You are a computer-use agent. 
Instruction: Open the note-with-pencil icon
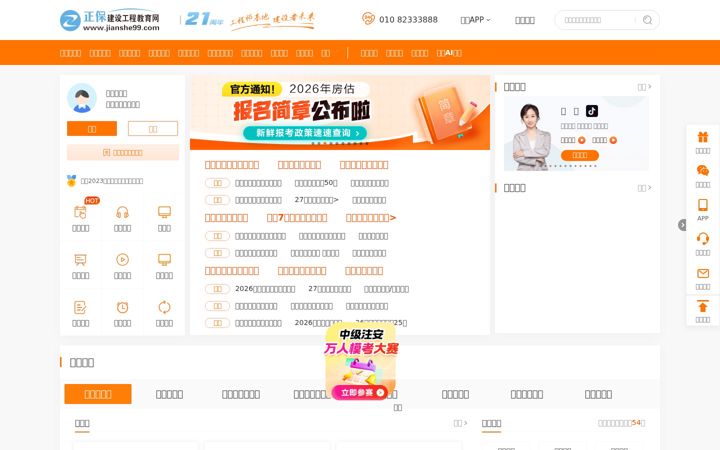[80, 307]
